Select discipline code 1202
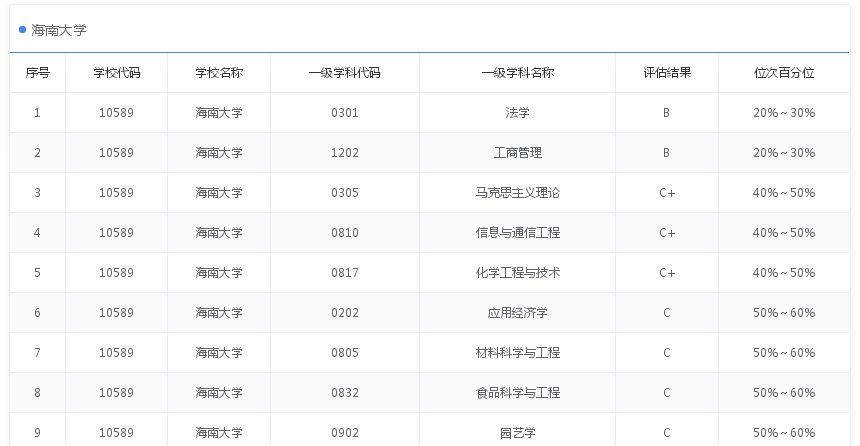Screen dimensions: 860x446 pyautogui.click(x=344, y=153)
